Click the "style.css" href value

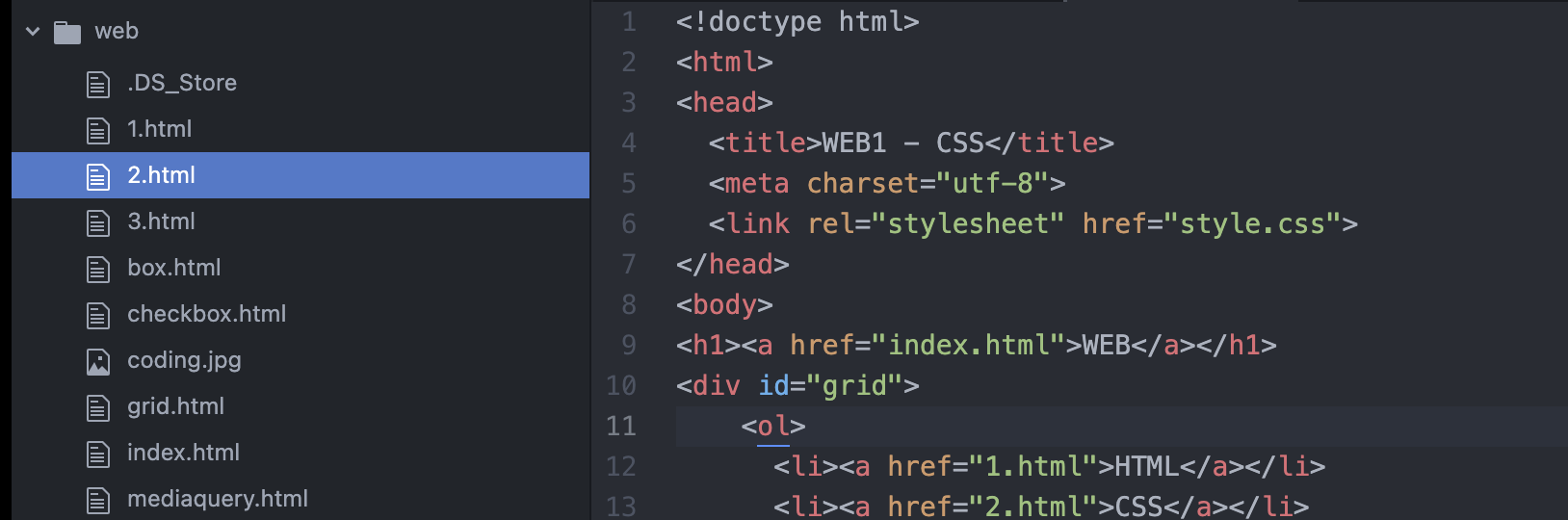[x=1252, y=223]
